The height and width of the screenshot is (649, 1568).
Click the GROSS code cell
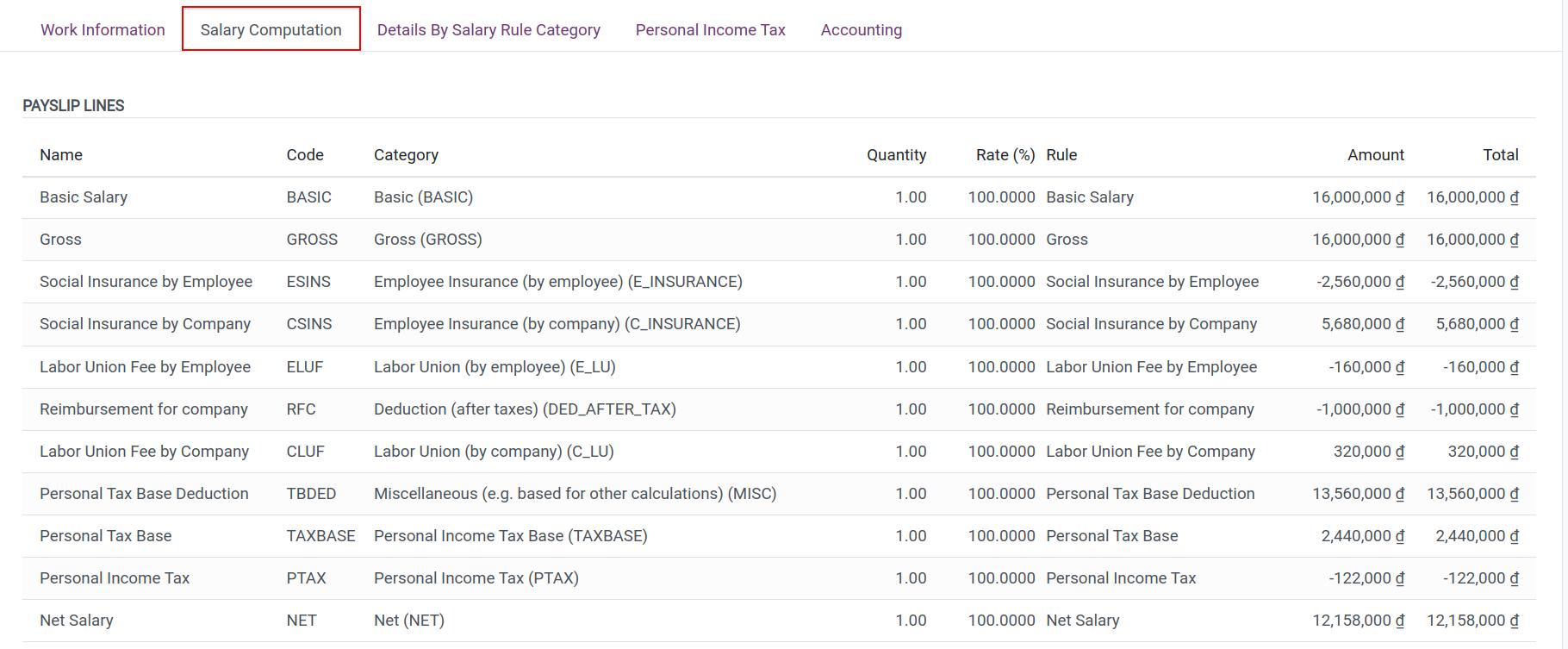(x=312, y=240)
